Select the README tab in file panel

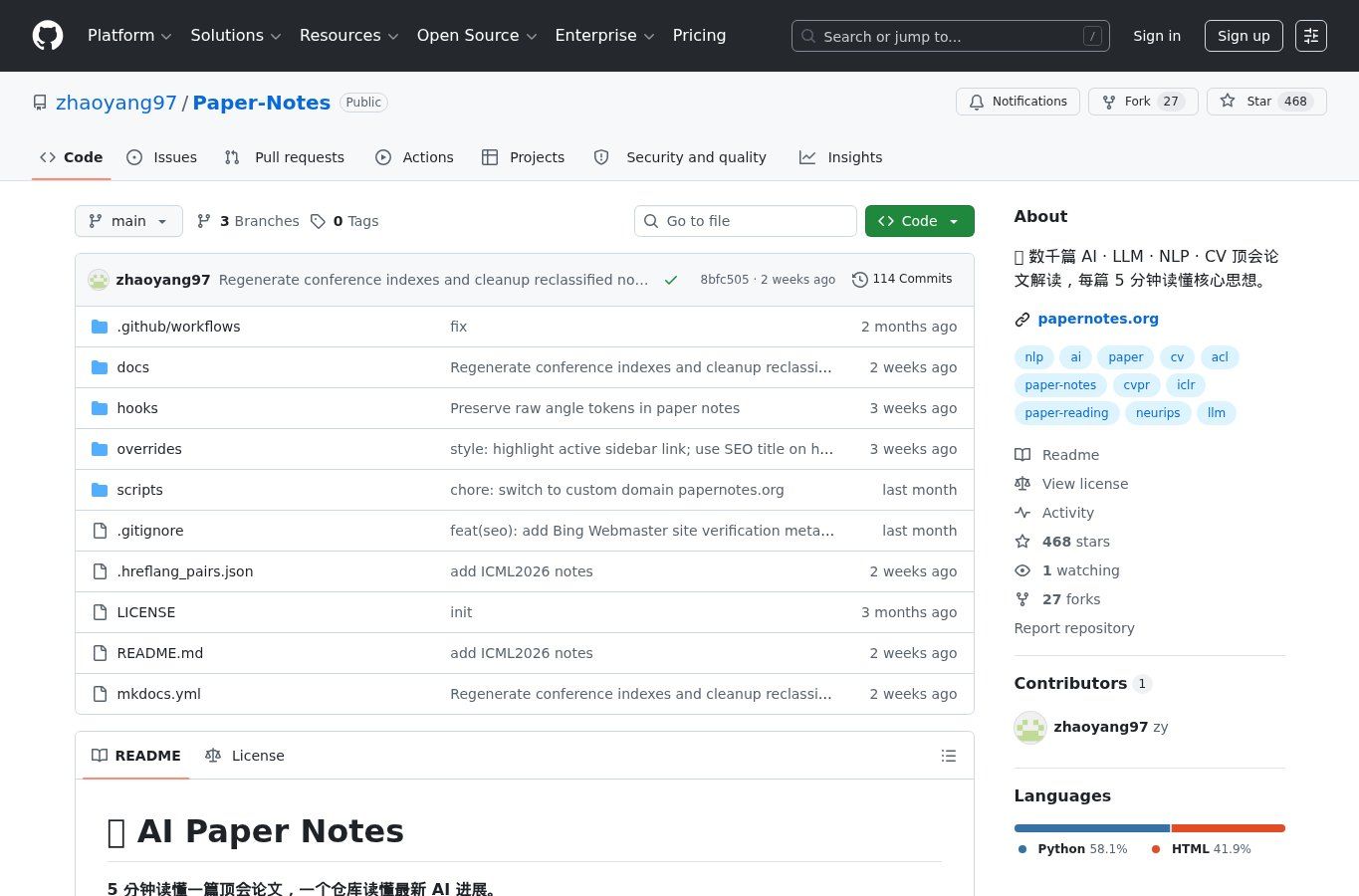136,756
